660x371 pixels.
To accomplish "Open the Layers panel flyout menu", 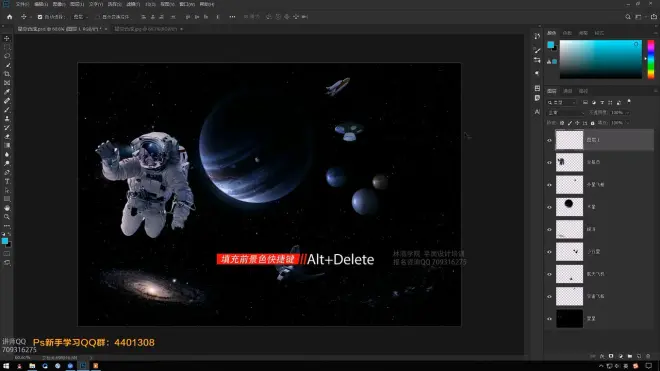I will click(655, 91).
